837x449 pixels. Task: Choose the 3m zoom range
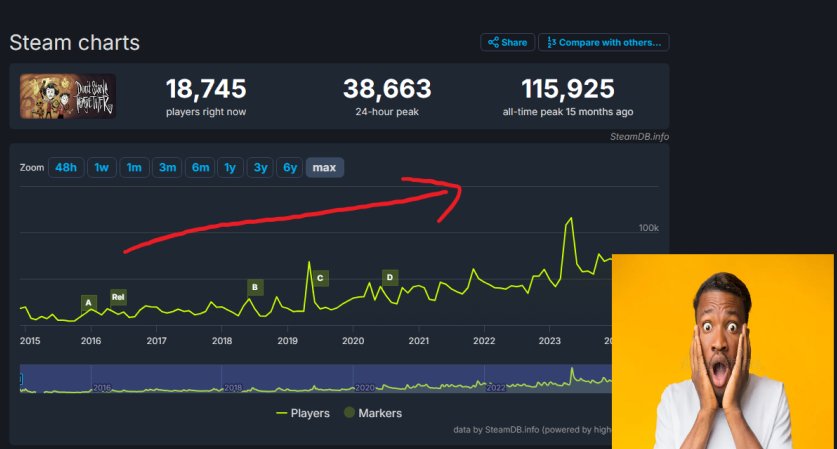(x=167, y=167)
